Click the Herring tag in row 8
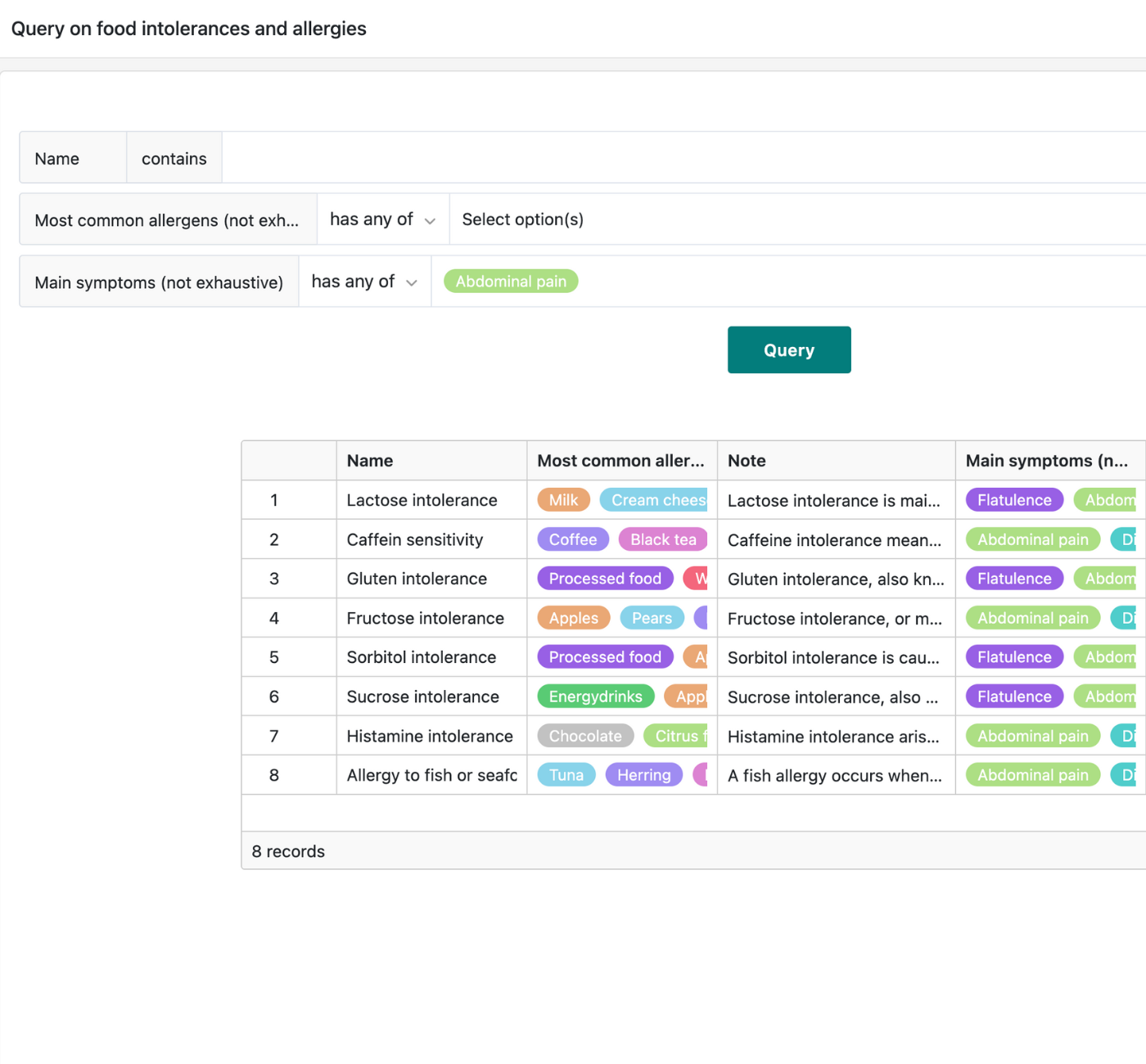 (643, 775)
